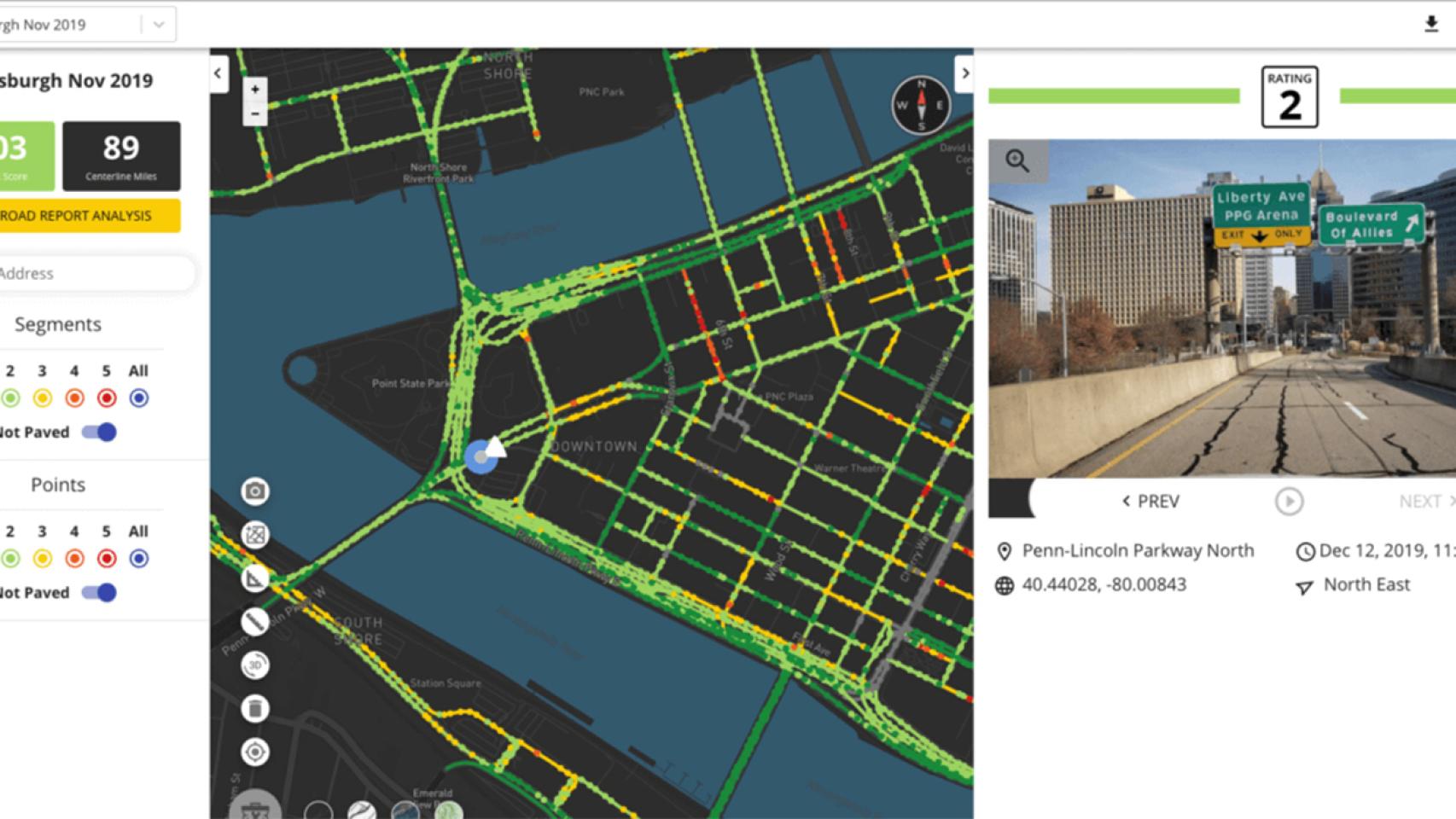Select the angle measurement tool icon

point(254,578)
